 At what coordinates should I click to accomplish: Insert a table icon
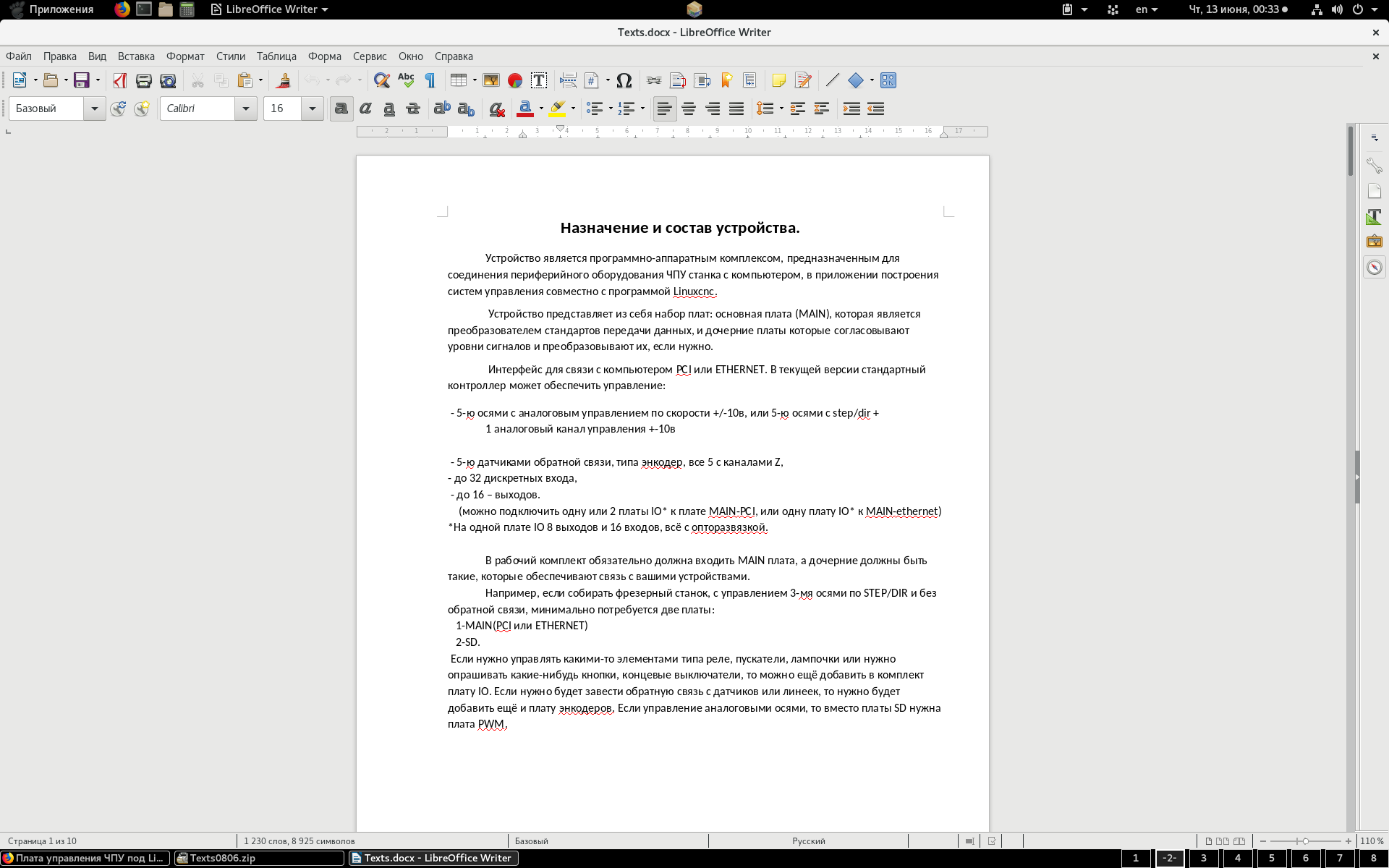458,80
